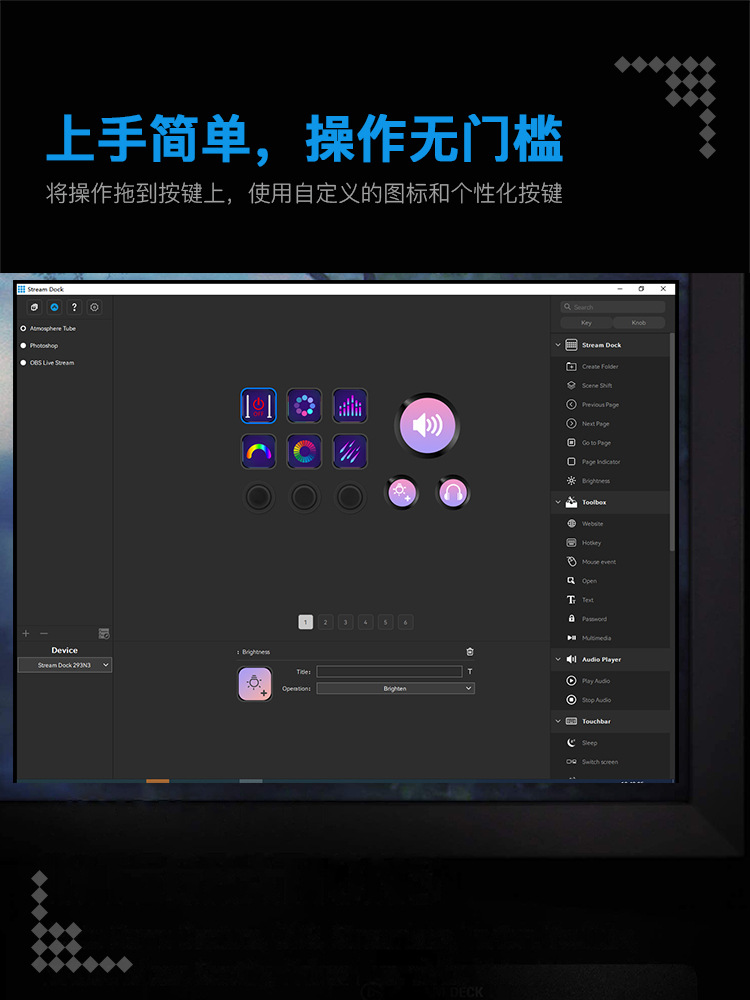Select the first empty knob slot
The image size is (750, 1000).
point(258,497)
